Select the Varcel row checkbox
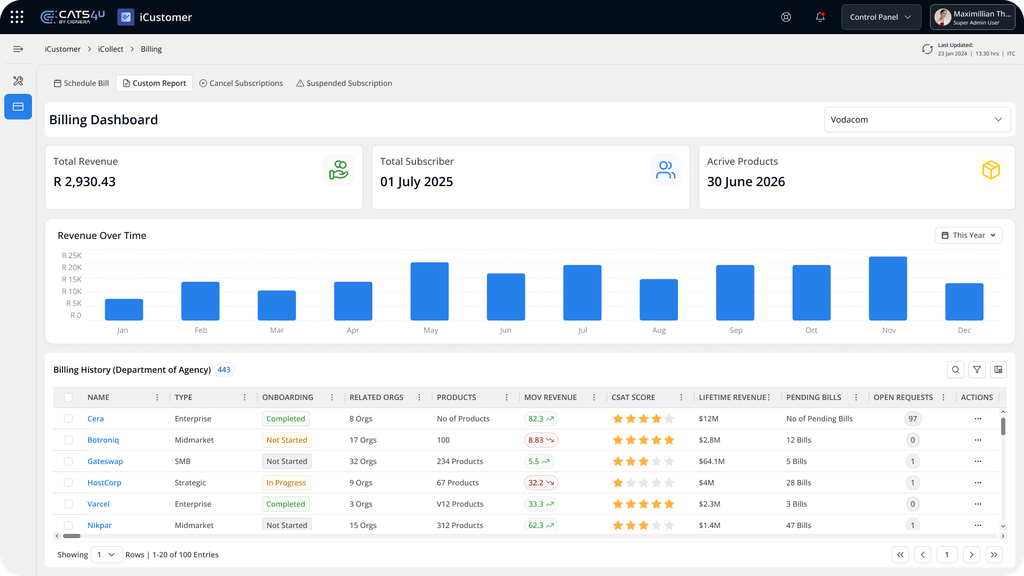 tap(69, 504)
